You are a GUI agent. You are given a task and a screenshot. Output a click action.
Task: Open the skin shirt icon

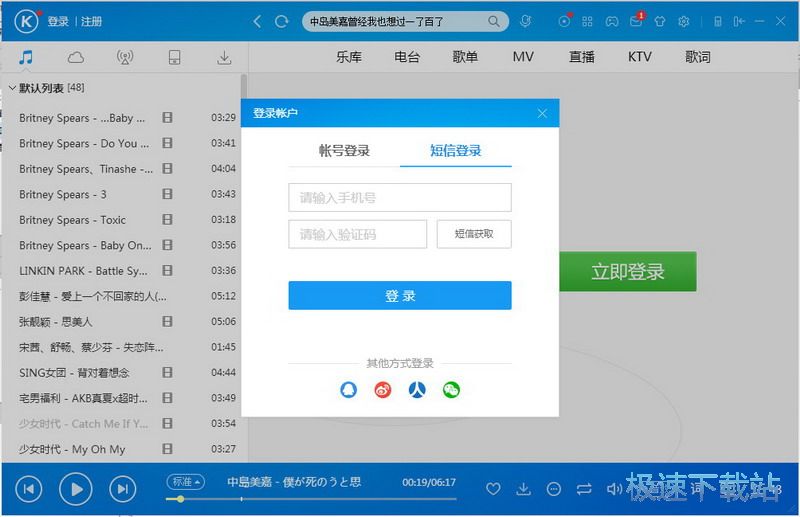(x=660, y=21)
